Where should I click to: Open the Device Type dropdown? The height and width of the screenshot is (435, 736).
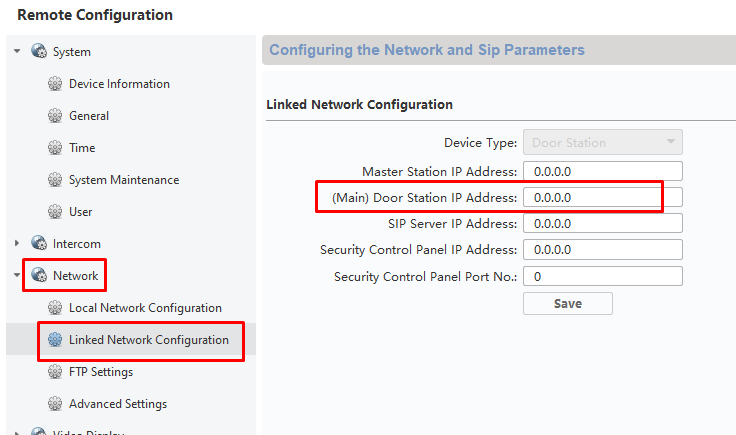click(x=603, y=142)
